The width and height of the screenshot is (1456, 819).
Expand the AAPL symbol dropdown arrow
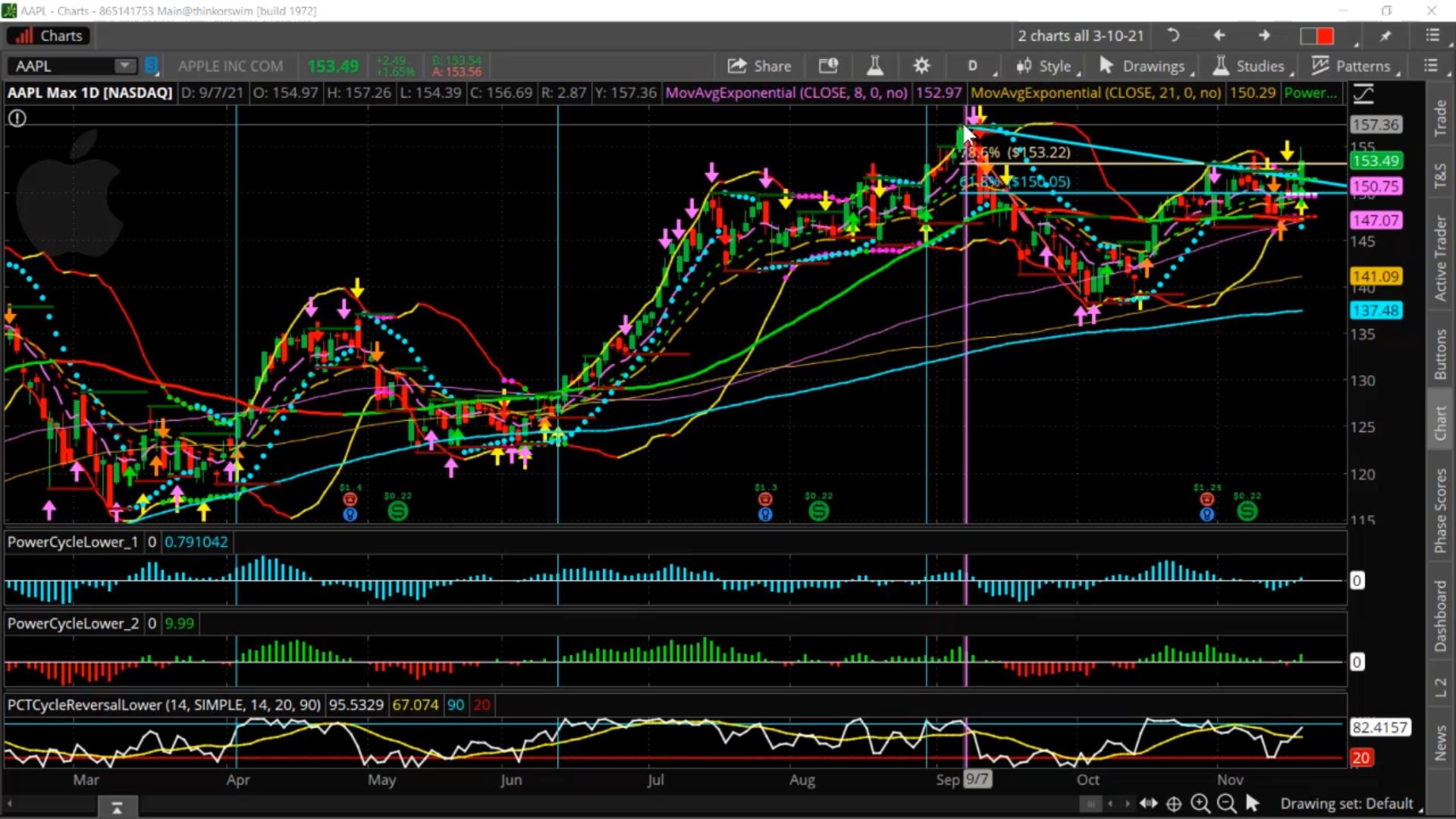pyautogui.click(x=124, y=66)
